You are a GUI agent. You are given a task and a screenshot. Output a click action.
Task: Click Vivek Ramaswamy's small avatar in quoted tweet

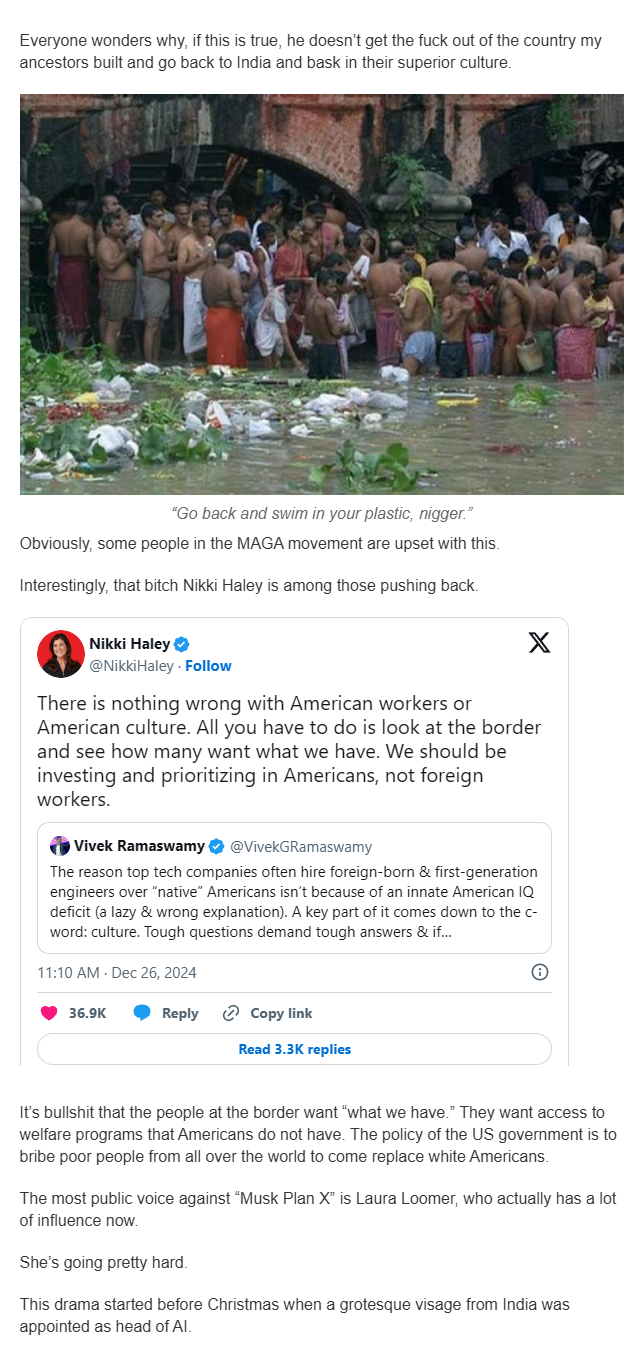60,846
